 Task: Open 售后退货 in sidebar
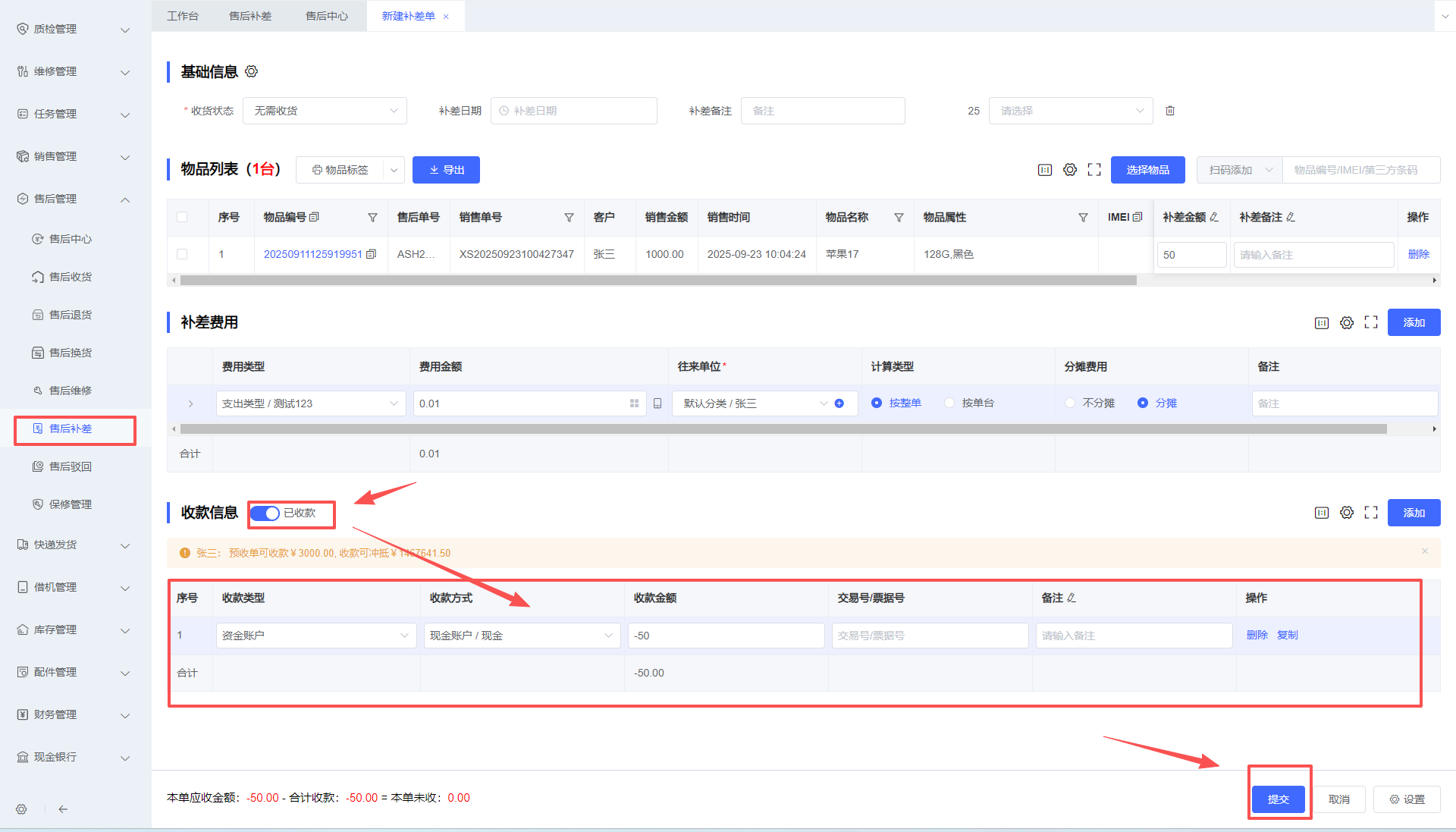71,315
